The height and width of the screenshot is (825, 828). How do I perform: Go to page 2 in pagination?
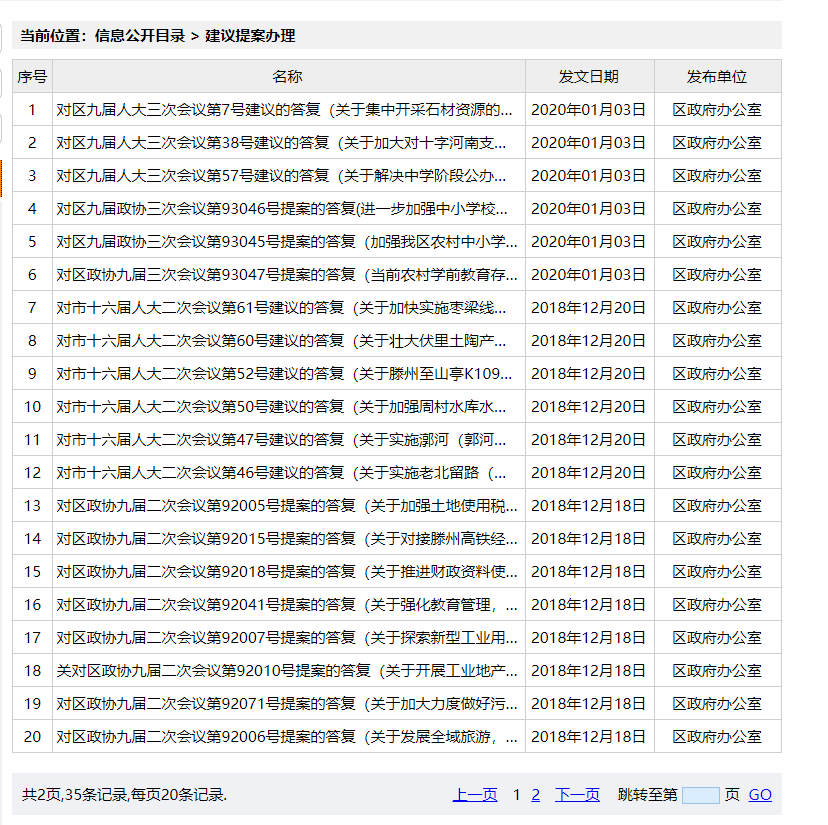click(535, 795)
